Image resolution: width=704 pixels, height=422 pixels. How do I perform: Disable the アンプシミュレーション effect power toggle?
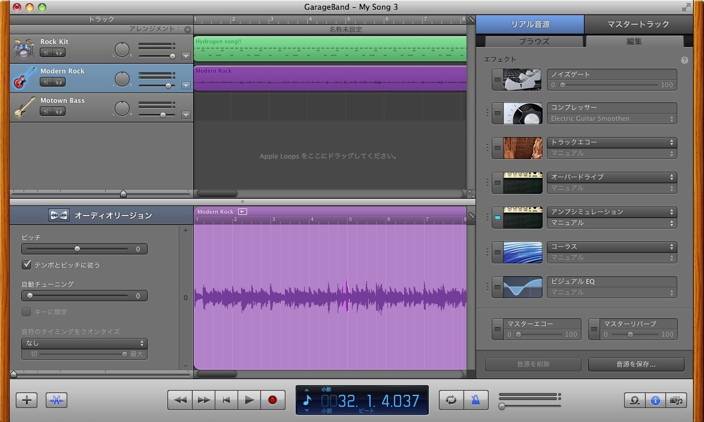click(x=497, y=217)
